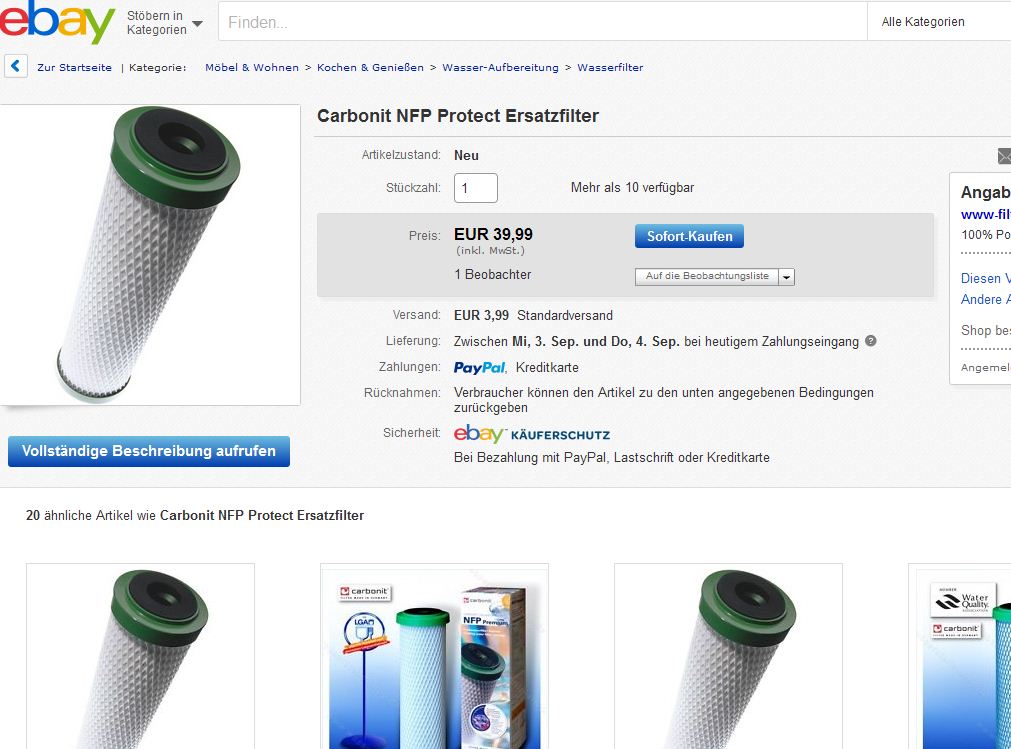Click the delivery help question mark icon
1011x749 pixels.
[870, 341]
